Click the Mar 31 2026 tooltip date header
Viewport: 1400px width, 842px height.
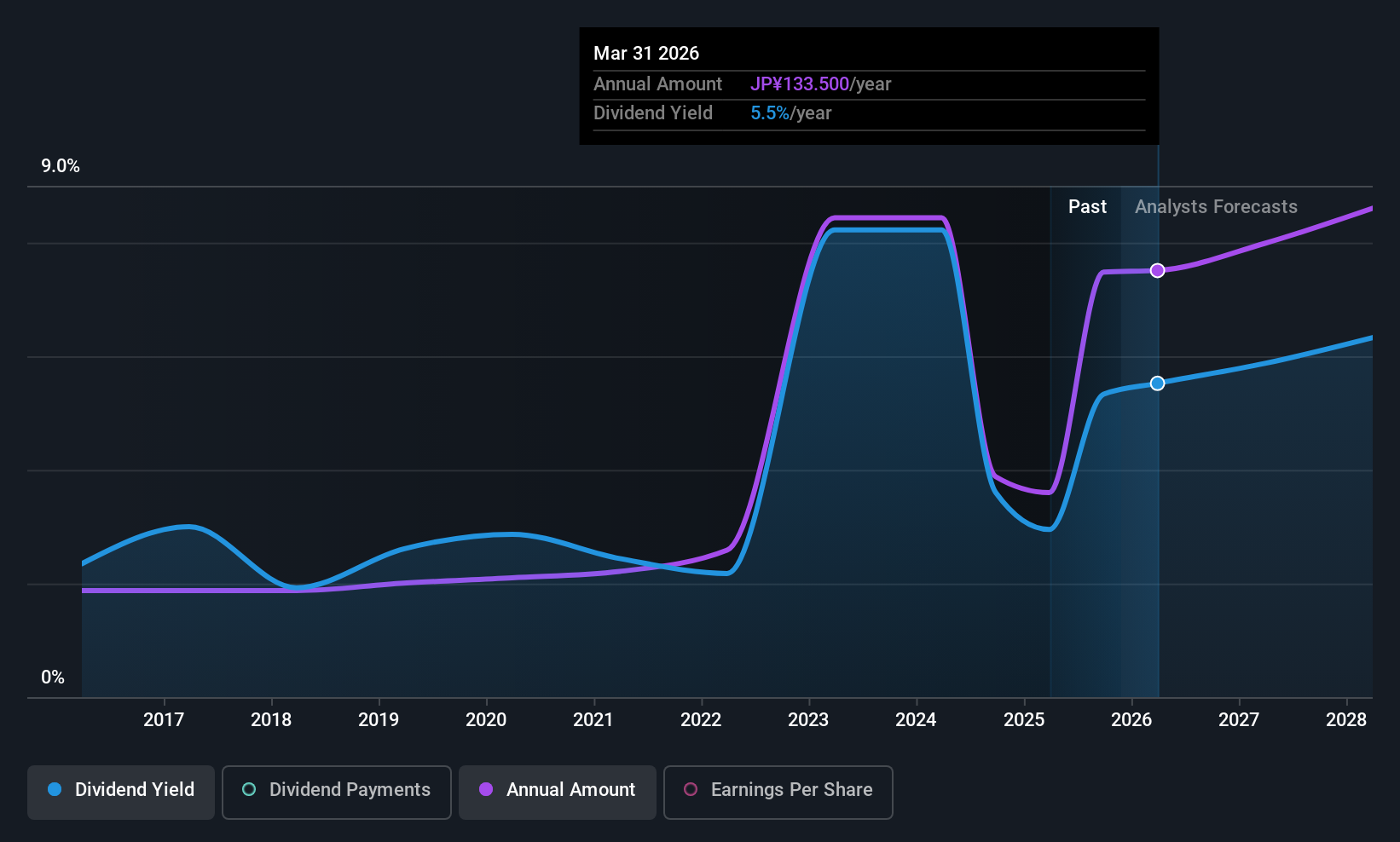[646, 54]
